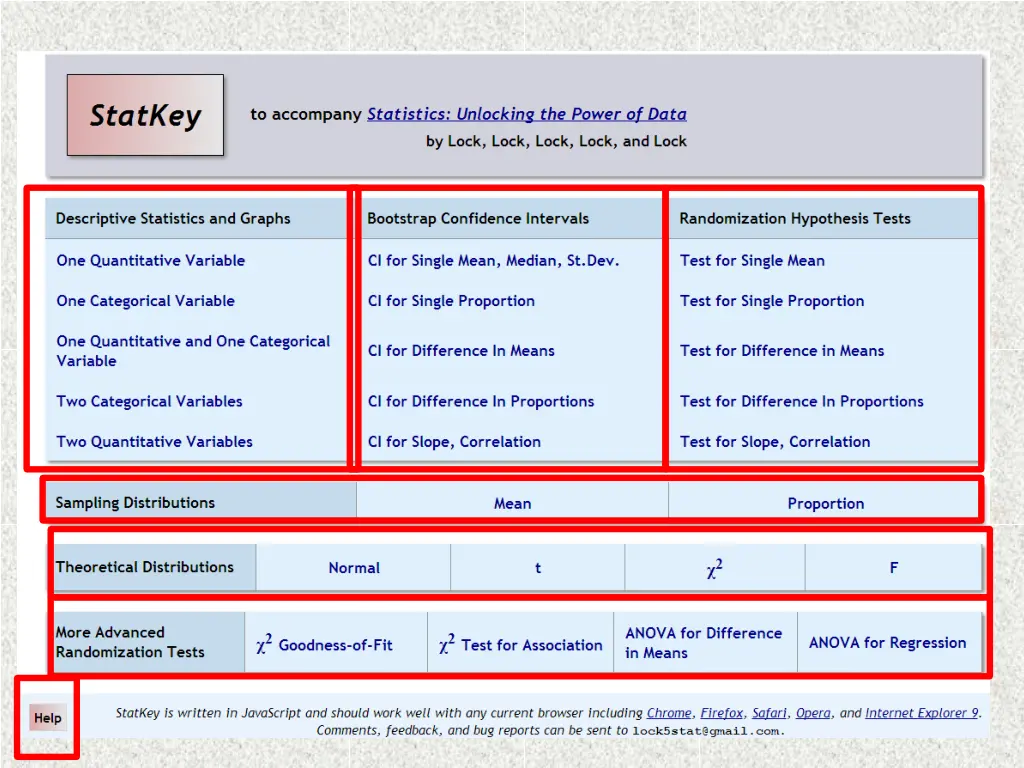This screenshot has width=1024, height=768.
Task: Open Normal theoretical distribution
Action: (x=354, y=568)
